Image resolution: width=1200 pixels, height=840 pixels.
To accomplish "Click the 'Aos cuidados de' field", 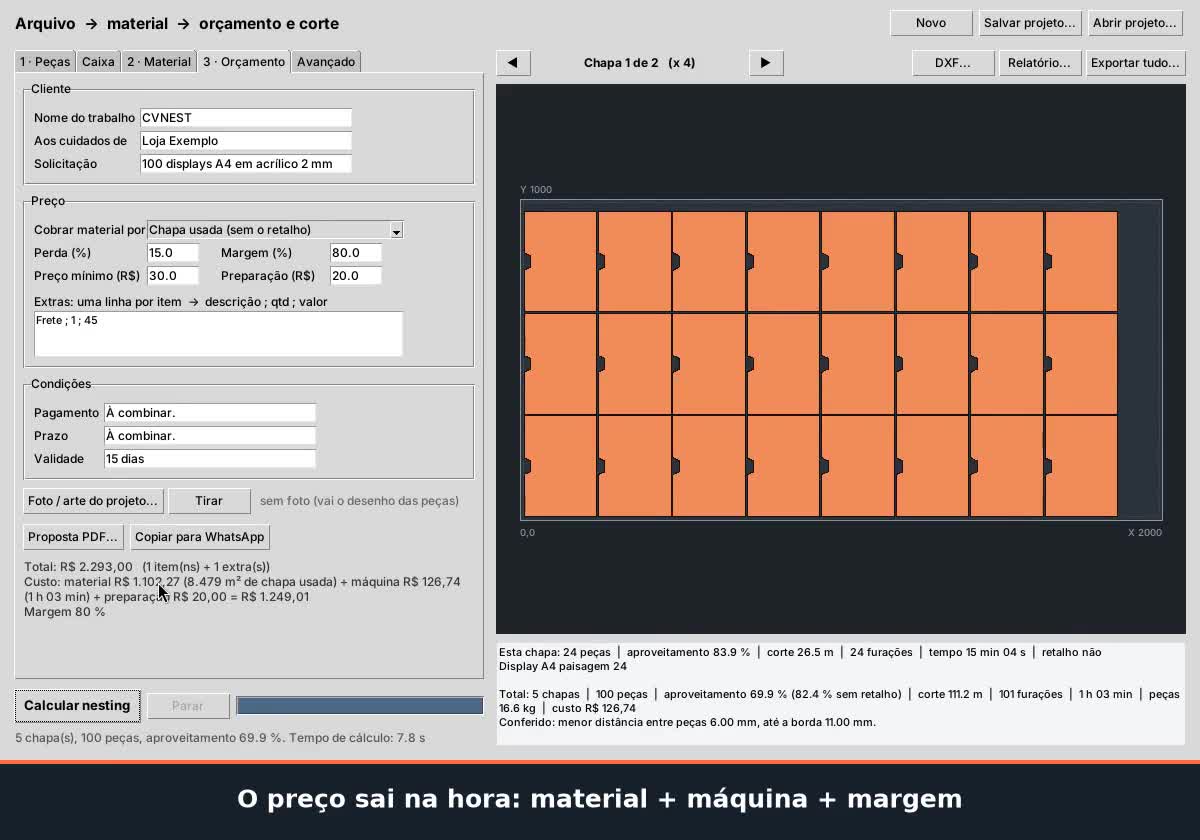I will pyautogui.click(x=246, y=141).
